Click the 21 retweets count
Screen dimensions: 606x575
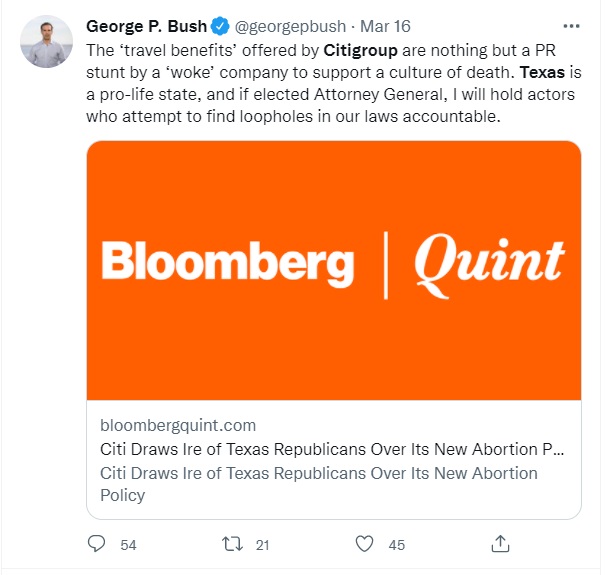pyautogui.click(x=262, y=545)
